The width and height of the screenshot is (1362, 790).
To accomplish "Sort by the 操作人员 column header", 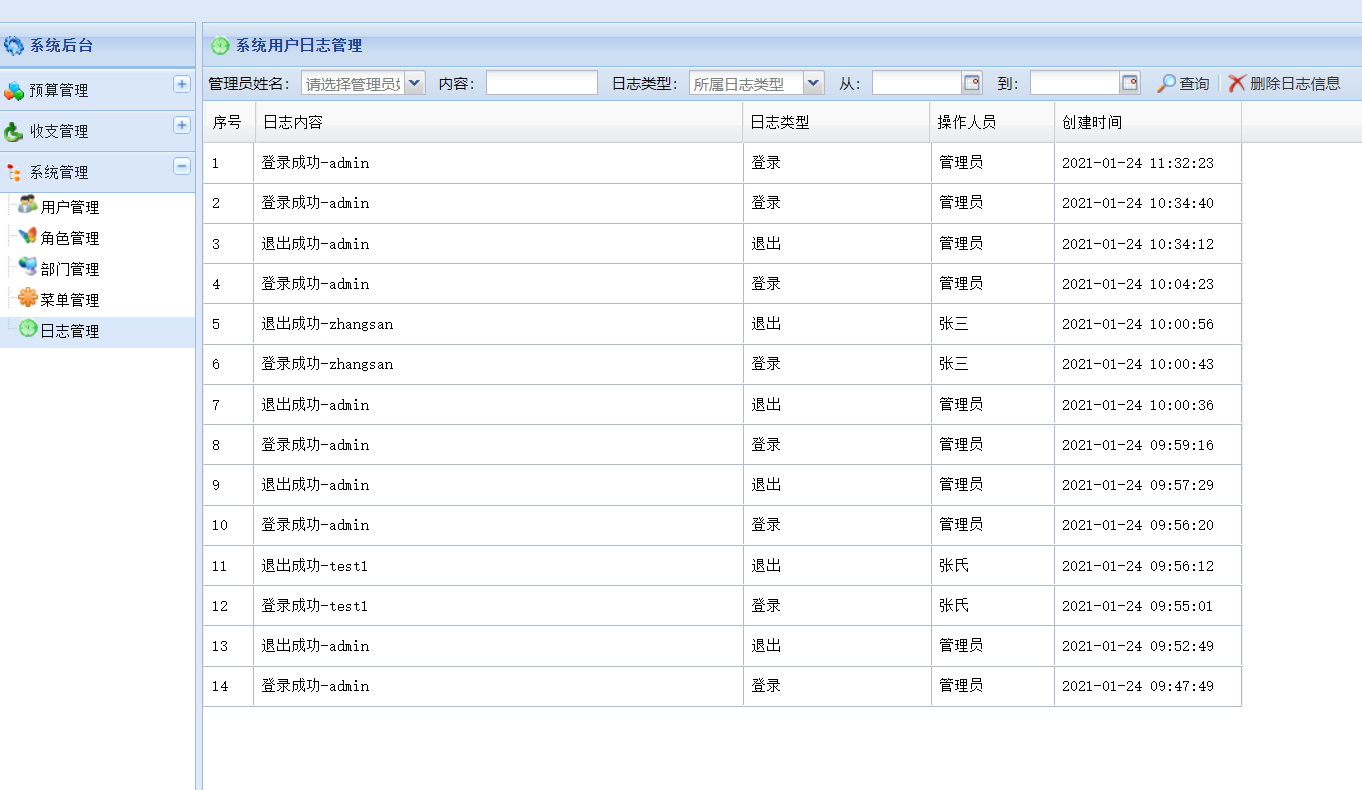I will pos(993,122).
